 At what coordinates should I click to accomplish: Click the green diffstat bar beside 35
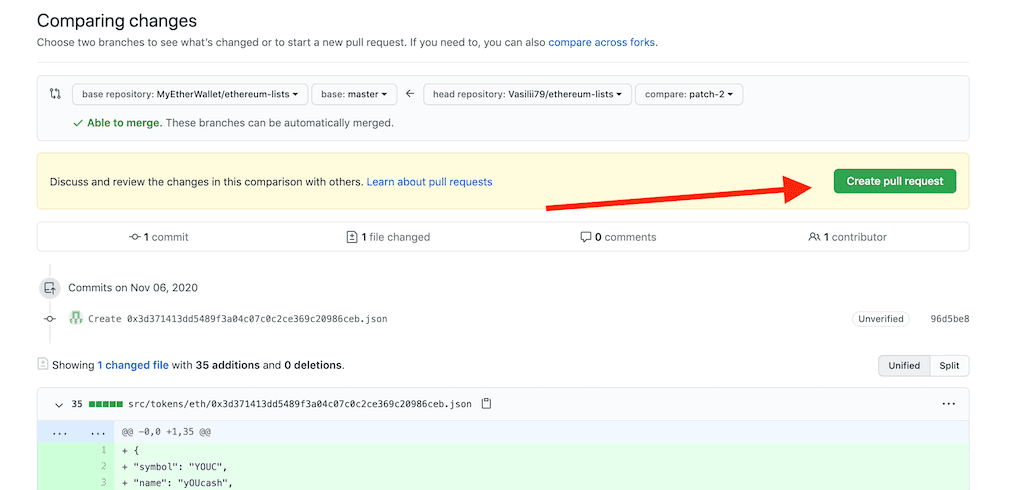[106, 404]
